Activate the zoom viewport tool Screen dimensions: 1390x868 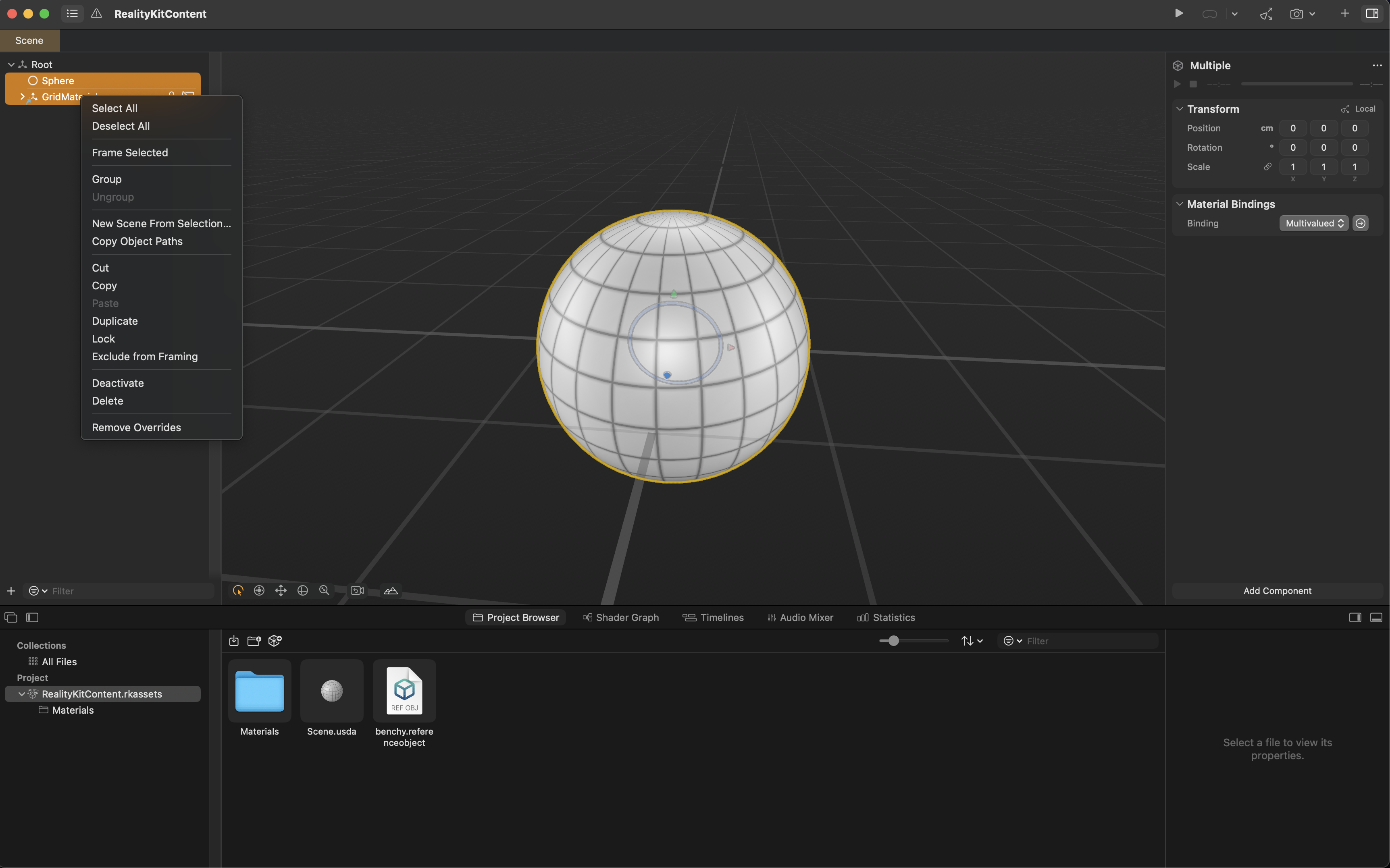(x=325, y=591)
